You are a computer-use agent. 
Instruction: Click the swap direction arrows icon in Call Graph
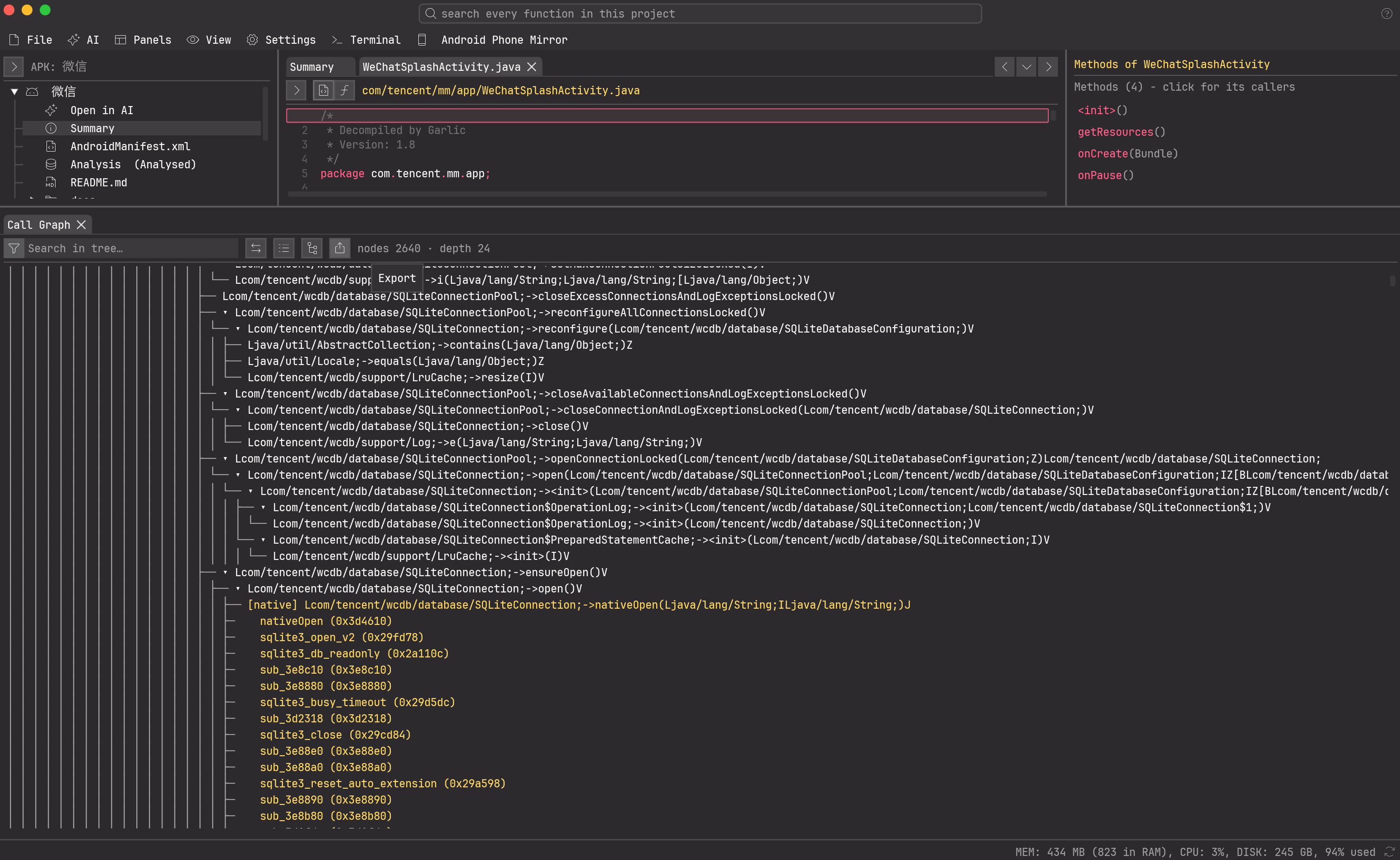(256, 248)
